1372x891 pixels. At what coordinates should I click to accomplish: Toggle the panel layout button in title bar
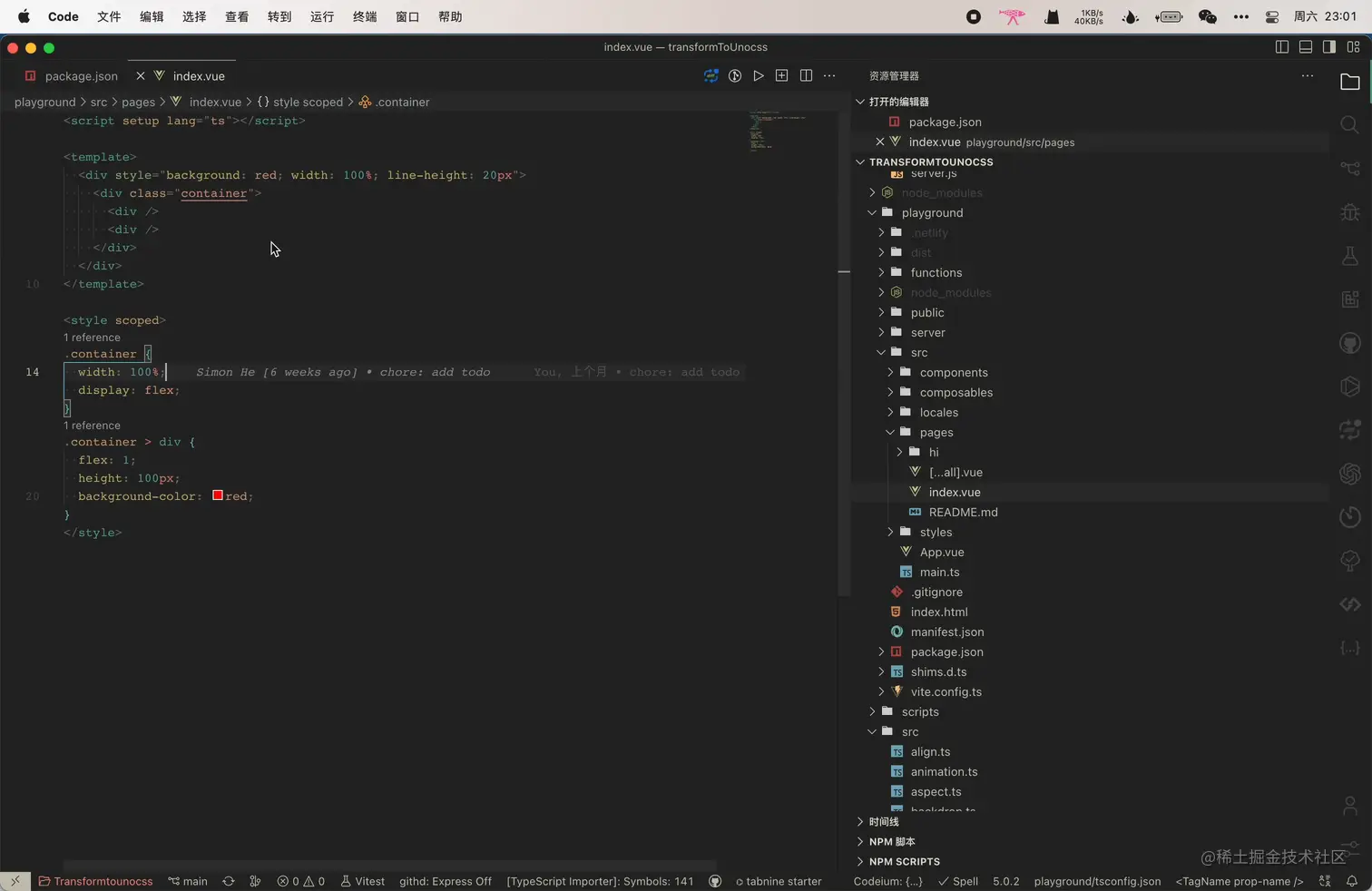click(x=1306, y=46)
